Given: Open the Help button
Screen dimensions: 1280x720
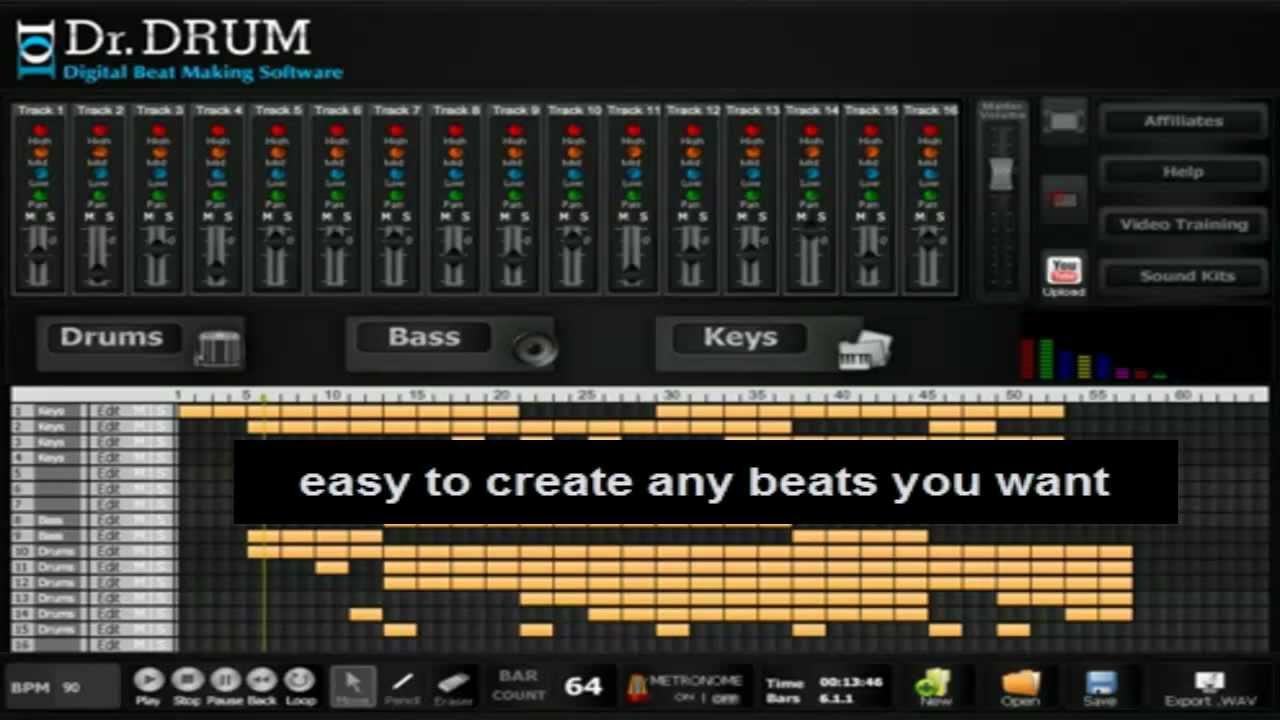Looking at the screenshot, I should pos(1183,172).
